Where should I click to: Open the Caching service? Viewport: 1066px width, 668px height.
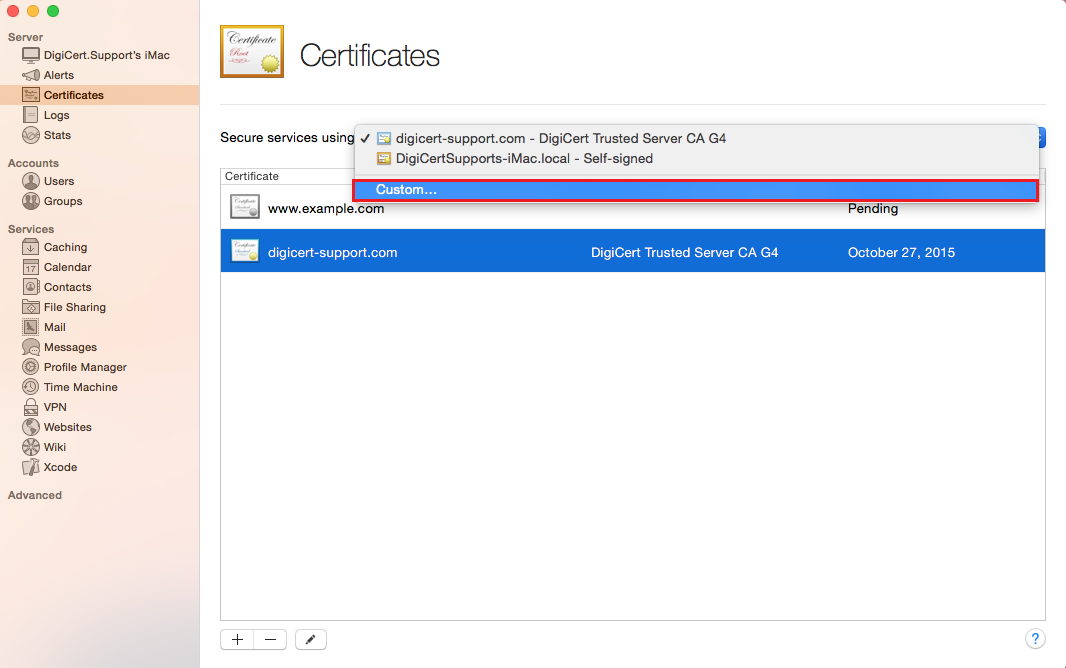click(x=65, y=247)
